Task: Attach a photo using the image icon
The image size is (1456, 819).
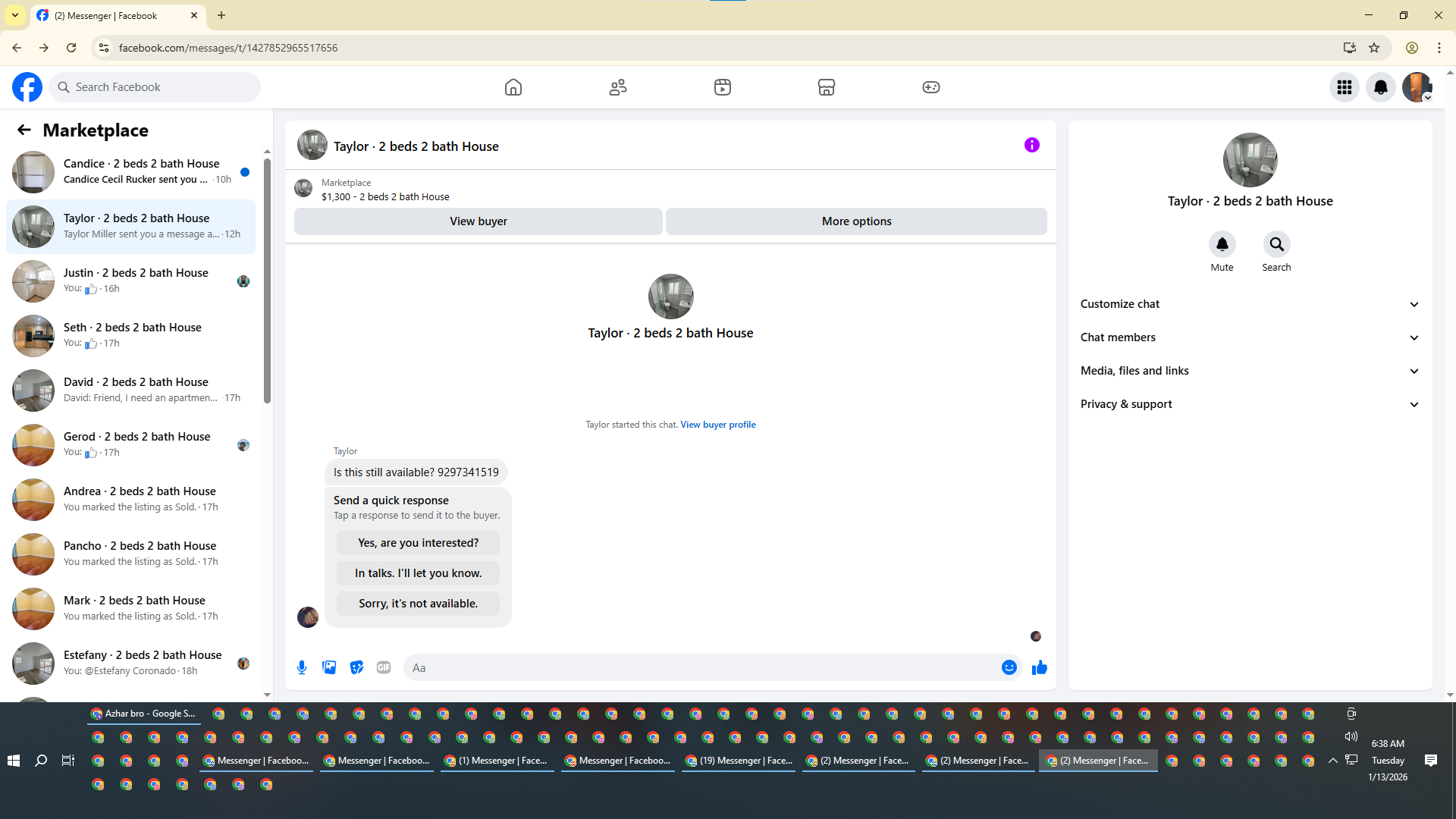Action: click(329, 667)
